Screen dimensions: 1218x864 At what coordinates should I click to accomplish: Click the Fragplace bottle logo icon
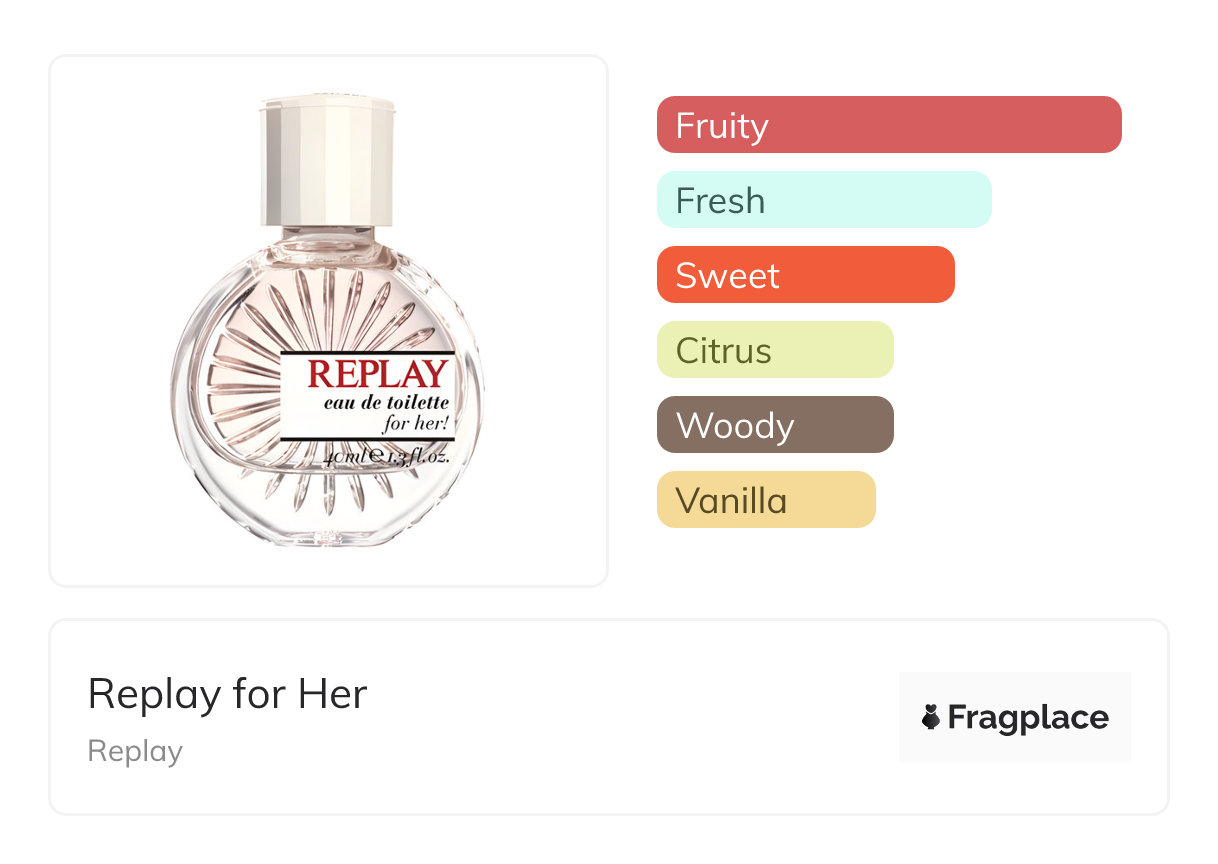tap(931, 717)
